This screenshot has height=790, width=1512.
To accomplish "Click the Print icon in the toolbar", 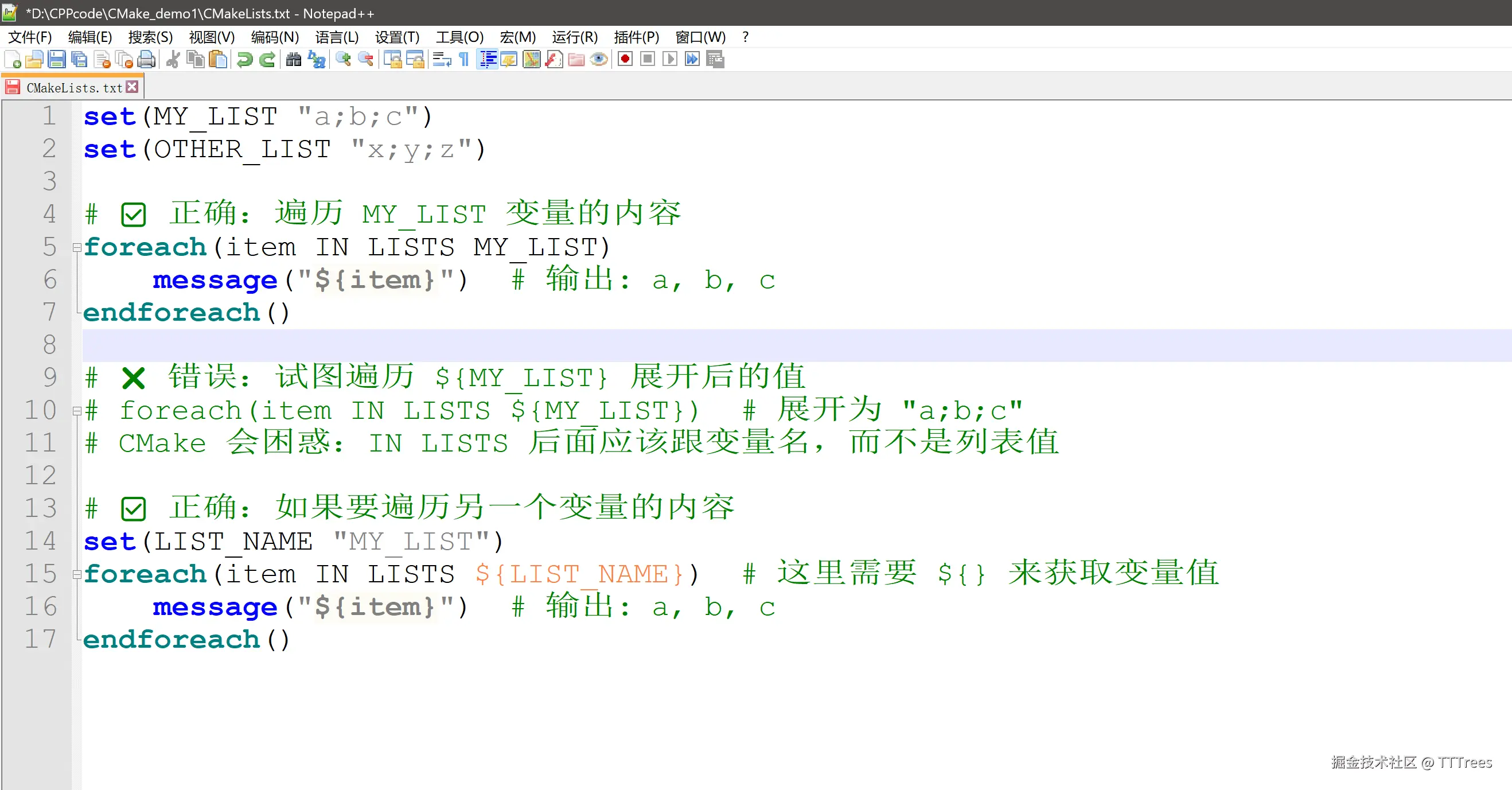I will [x=147, y=59].
